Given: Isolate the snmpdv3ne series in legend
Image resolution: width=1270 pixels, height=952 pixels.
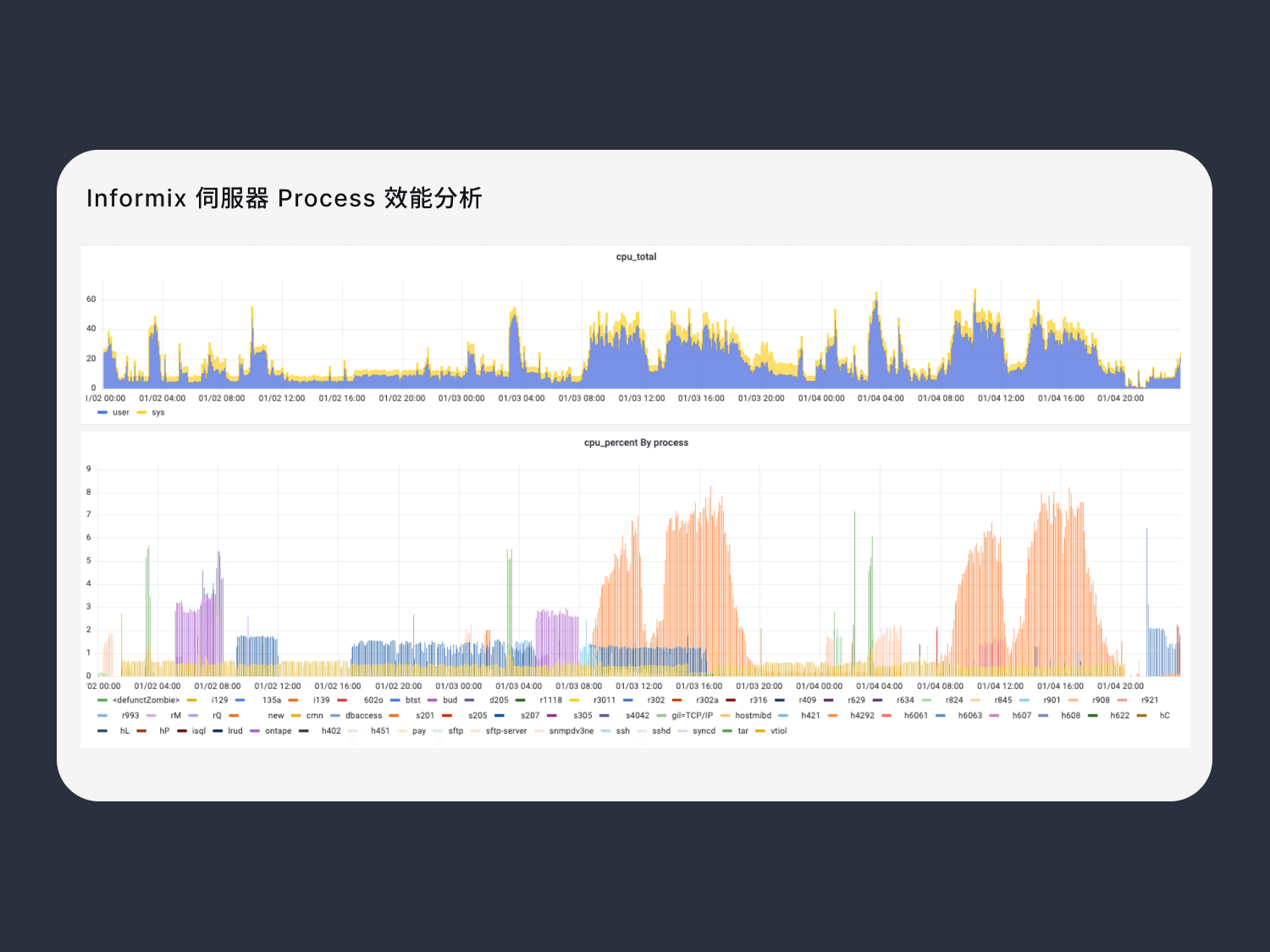Looking at the screenshot, I should 571,731.
